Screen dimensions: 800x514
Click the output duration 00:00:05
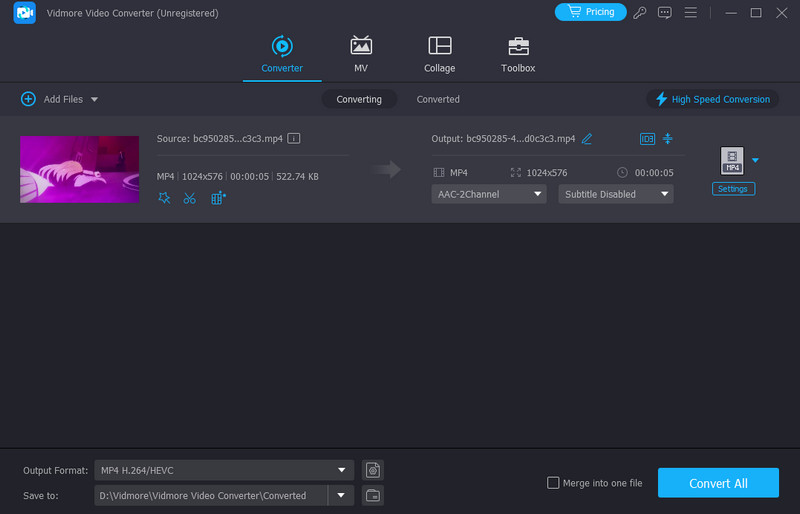click(654, 173)
